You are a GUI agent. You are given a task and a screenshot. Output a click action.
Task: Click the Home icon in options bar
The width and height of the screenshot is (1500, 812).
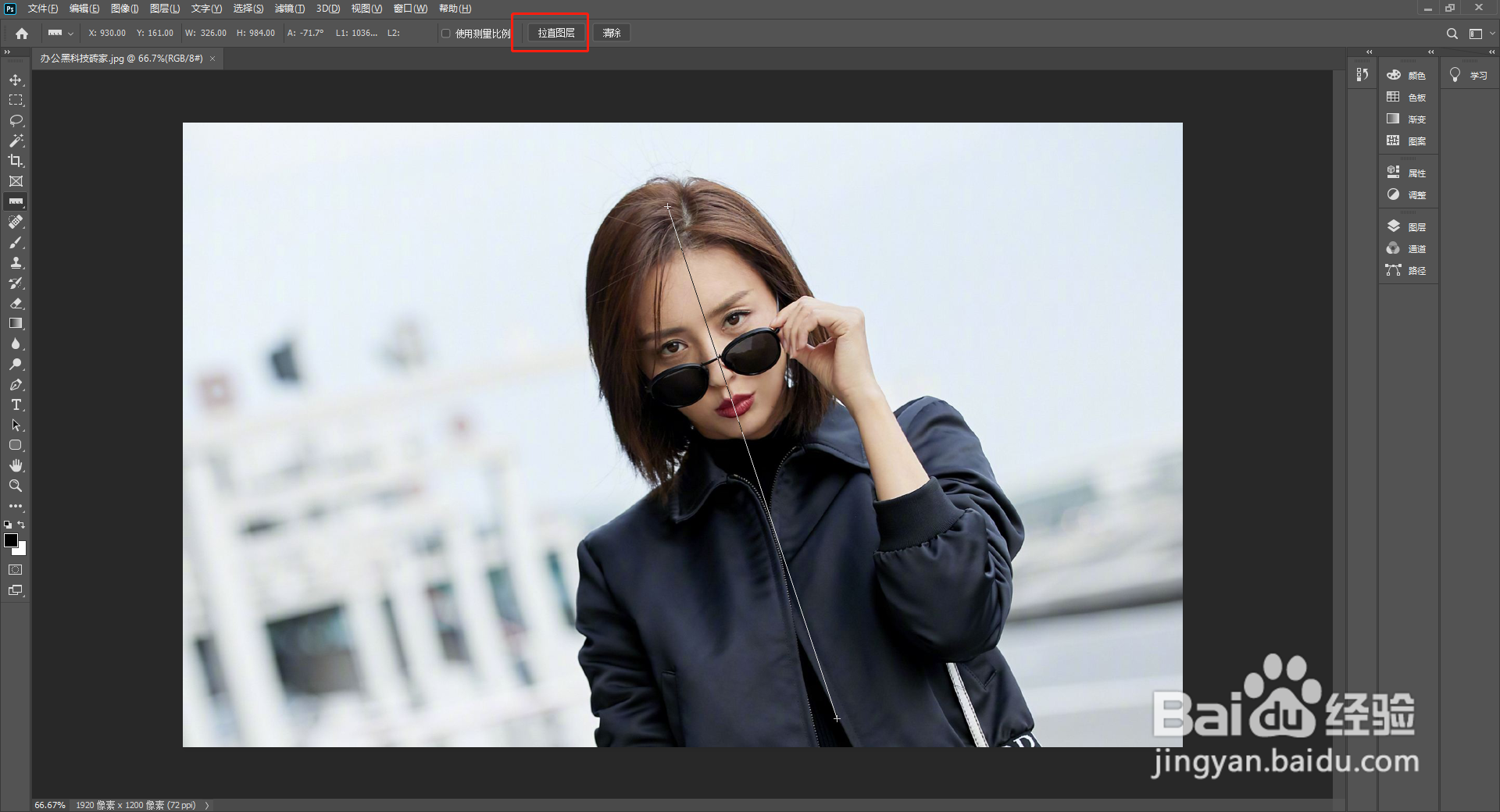[22, 34]
